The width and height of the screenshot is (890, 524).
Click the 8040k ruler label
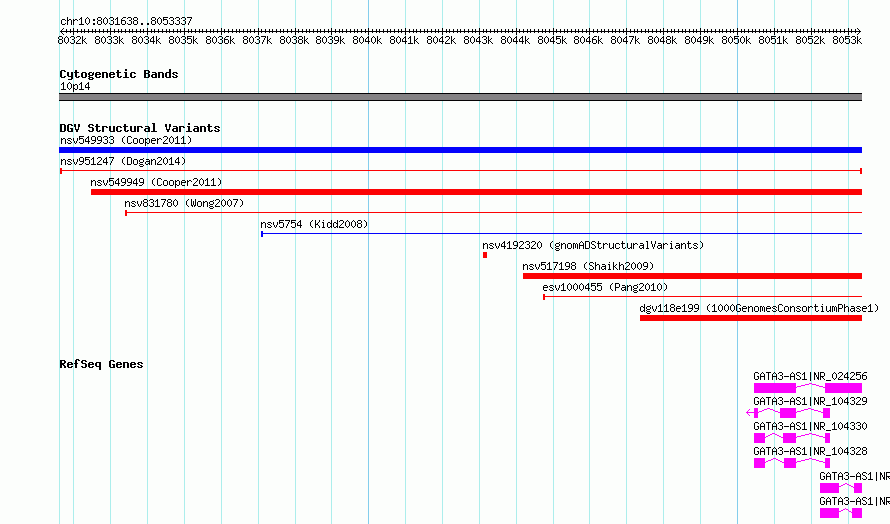pyautogui.click(x=367, y=40)
